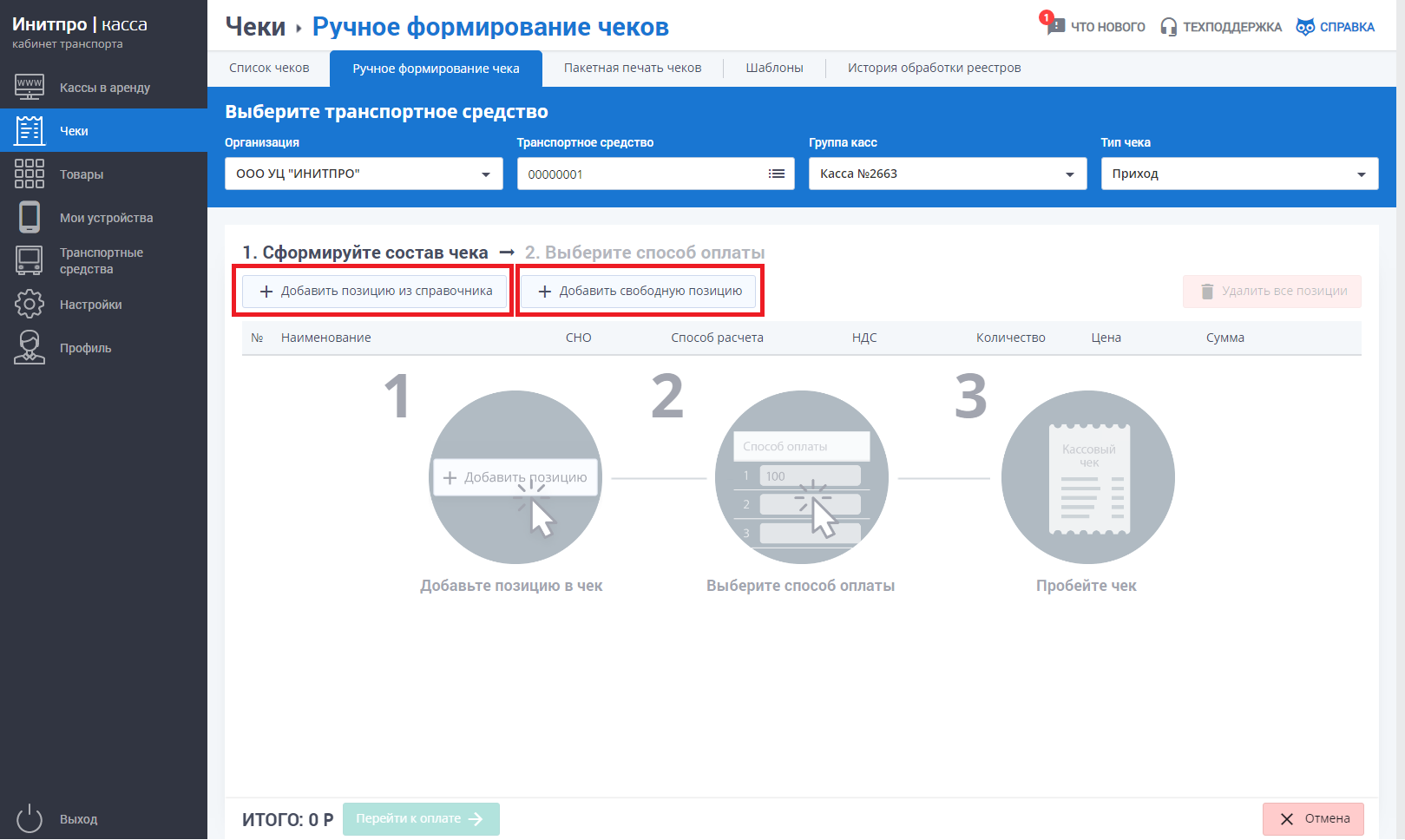Switch to Список чеков tab

(269, 68)
